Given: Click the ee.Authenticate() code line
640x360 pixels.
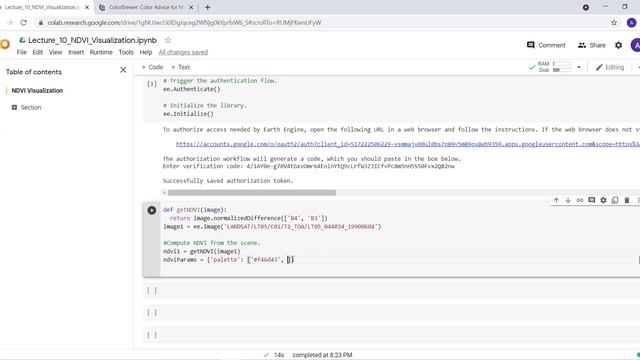Looking at the screenshot, I should 191,89.
